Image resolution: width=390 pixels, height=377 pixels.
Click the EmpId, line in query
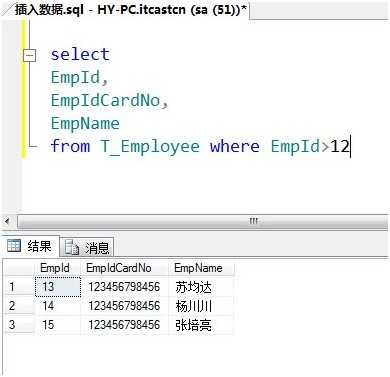(79, 78)
